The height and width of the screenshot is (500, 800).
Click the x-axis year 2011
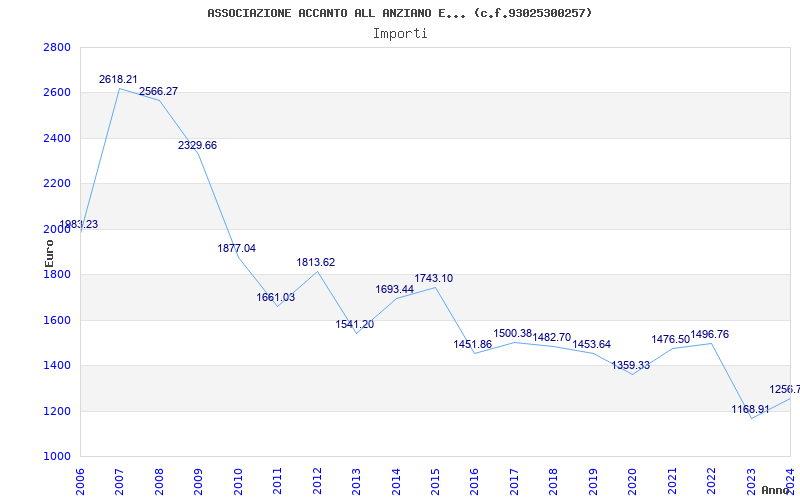point(278,482)
